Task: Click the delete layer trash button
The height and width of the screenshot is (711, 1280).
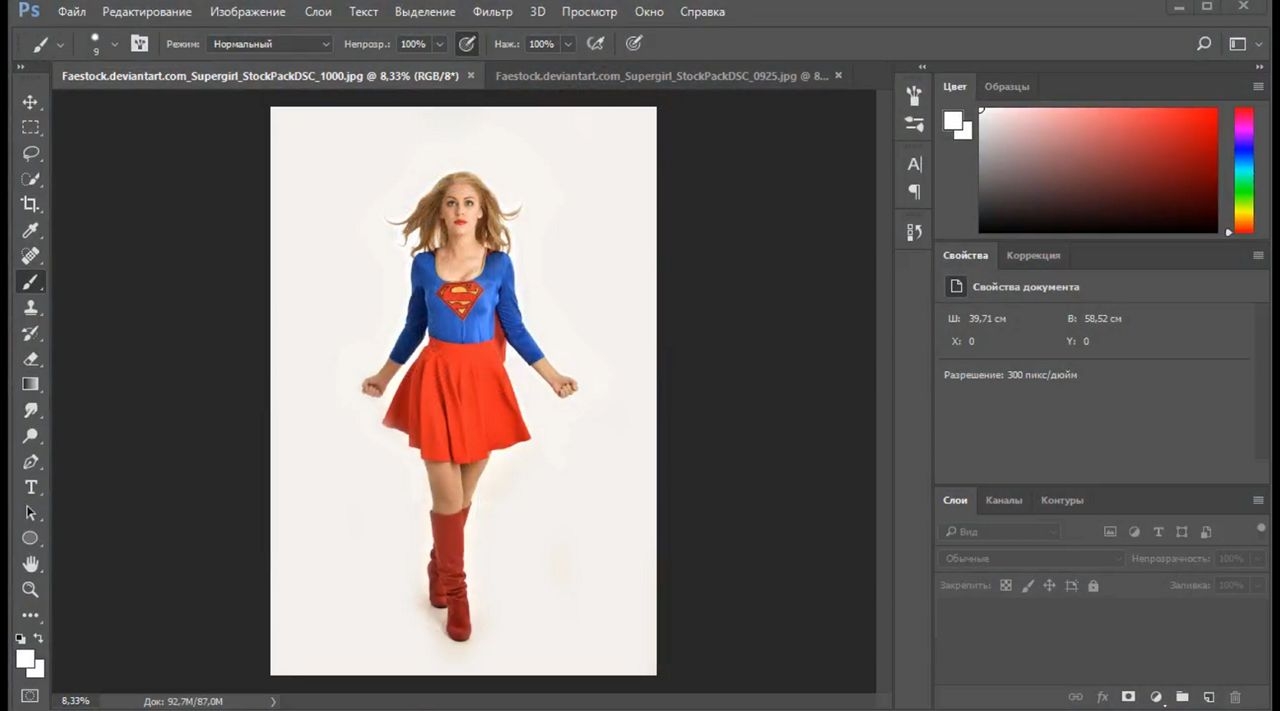Action: (x=1235, y=696)
